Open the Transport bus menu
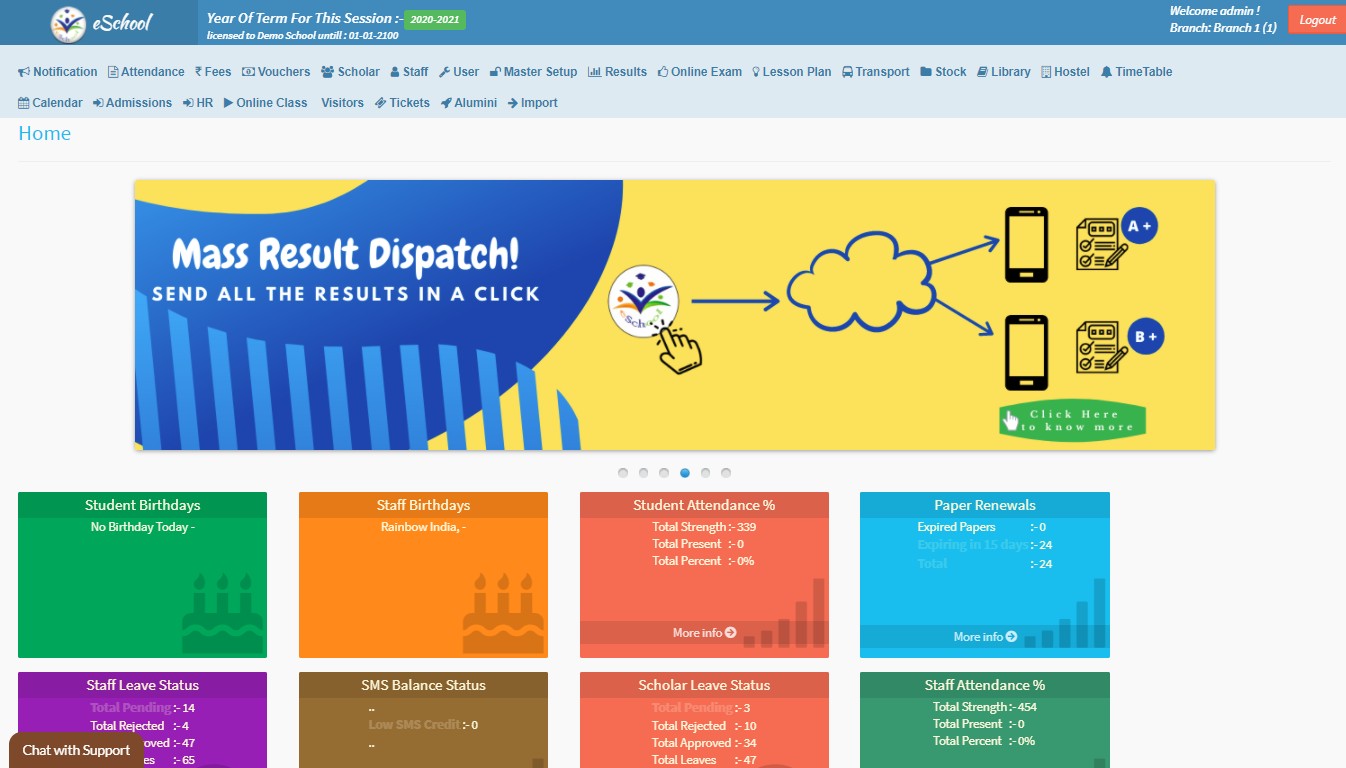Viewport: 1346px width, 768px height. [876, 72]
